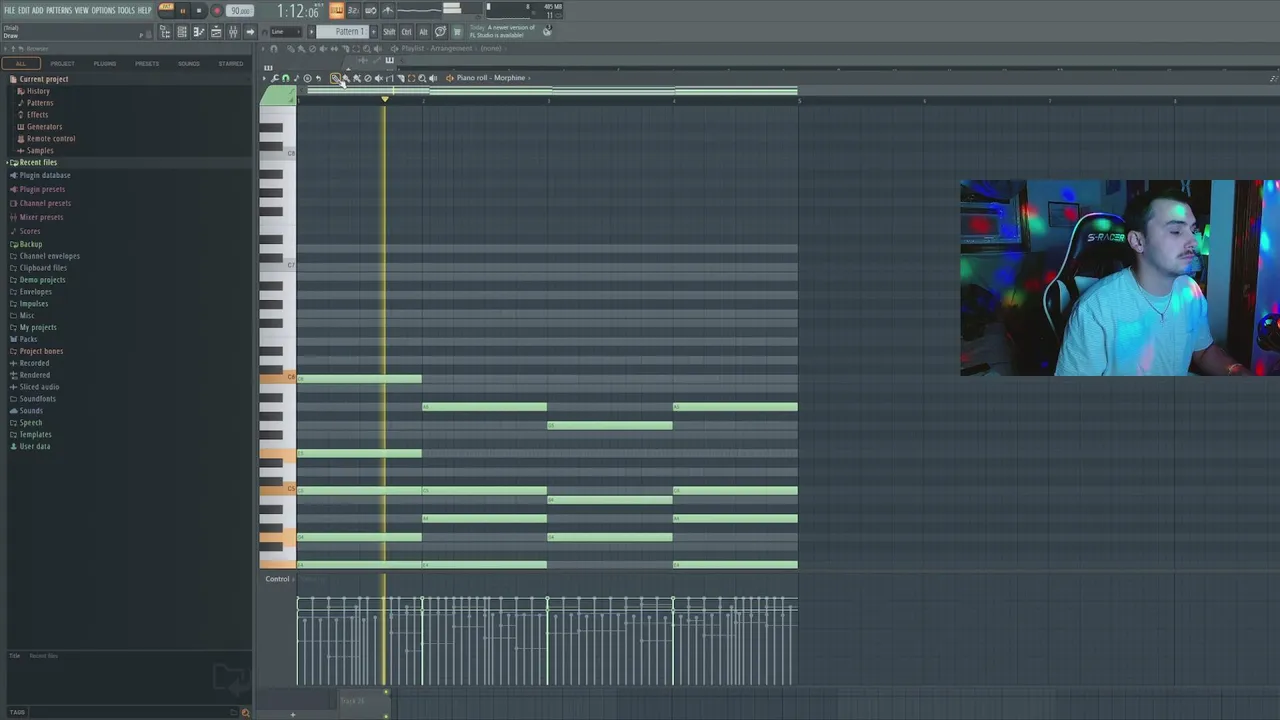Screen dimensions: 1280x720
Task: Expand Plugin presets folder
Action: pyautogui.click(x=42, y=189)
